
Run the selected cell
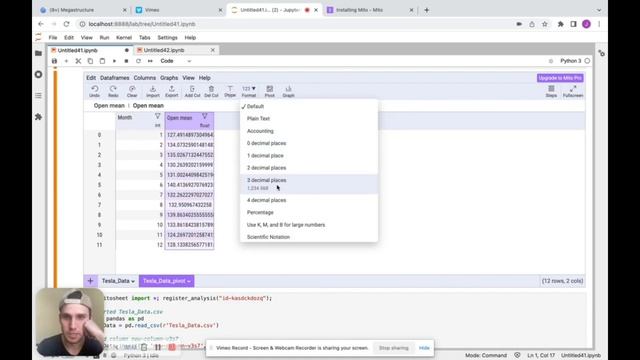(x=114, y=61)
